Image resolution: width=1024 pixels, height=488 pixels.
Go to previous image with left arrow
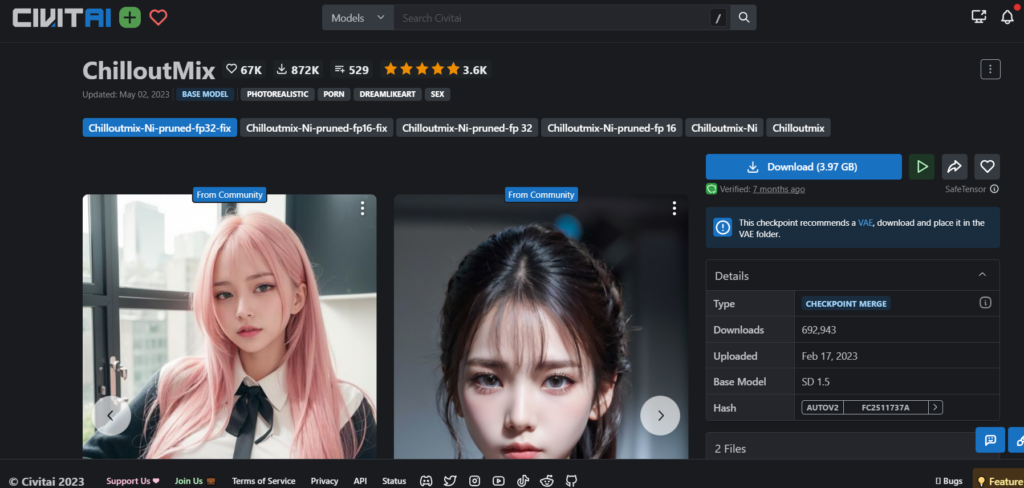[111, 415]
